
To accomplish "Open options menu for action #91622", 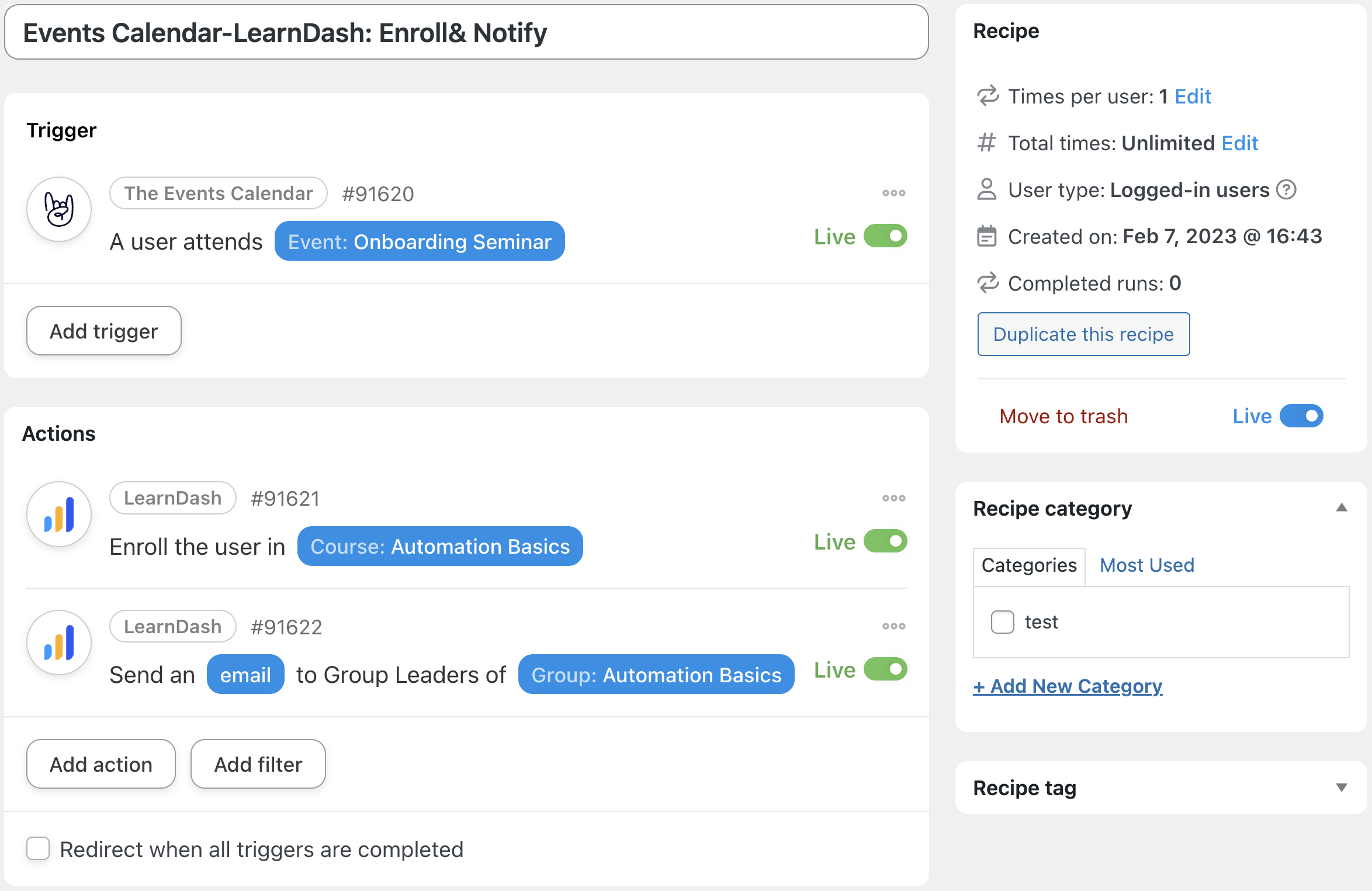I will coord(893,626).
